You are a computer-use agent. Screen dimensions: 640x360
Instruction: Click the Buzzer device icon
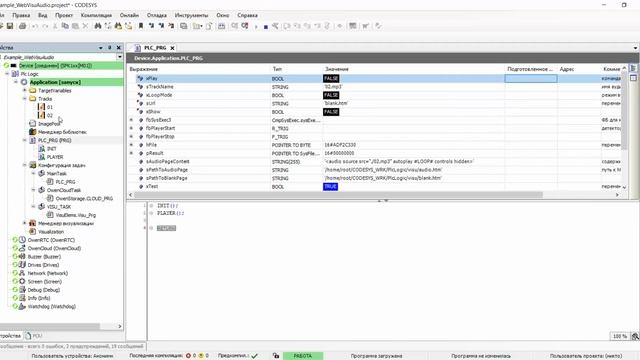tap(22, 257)
